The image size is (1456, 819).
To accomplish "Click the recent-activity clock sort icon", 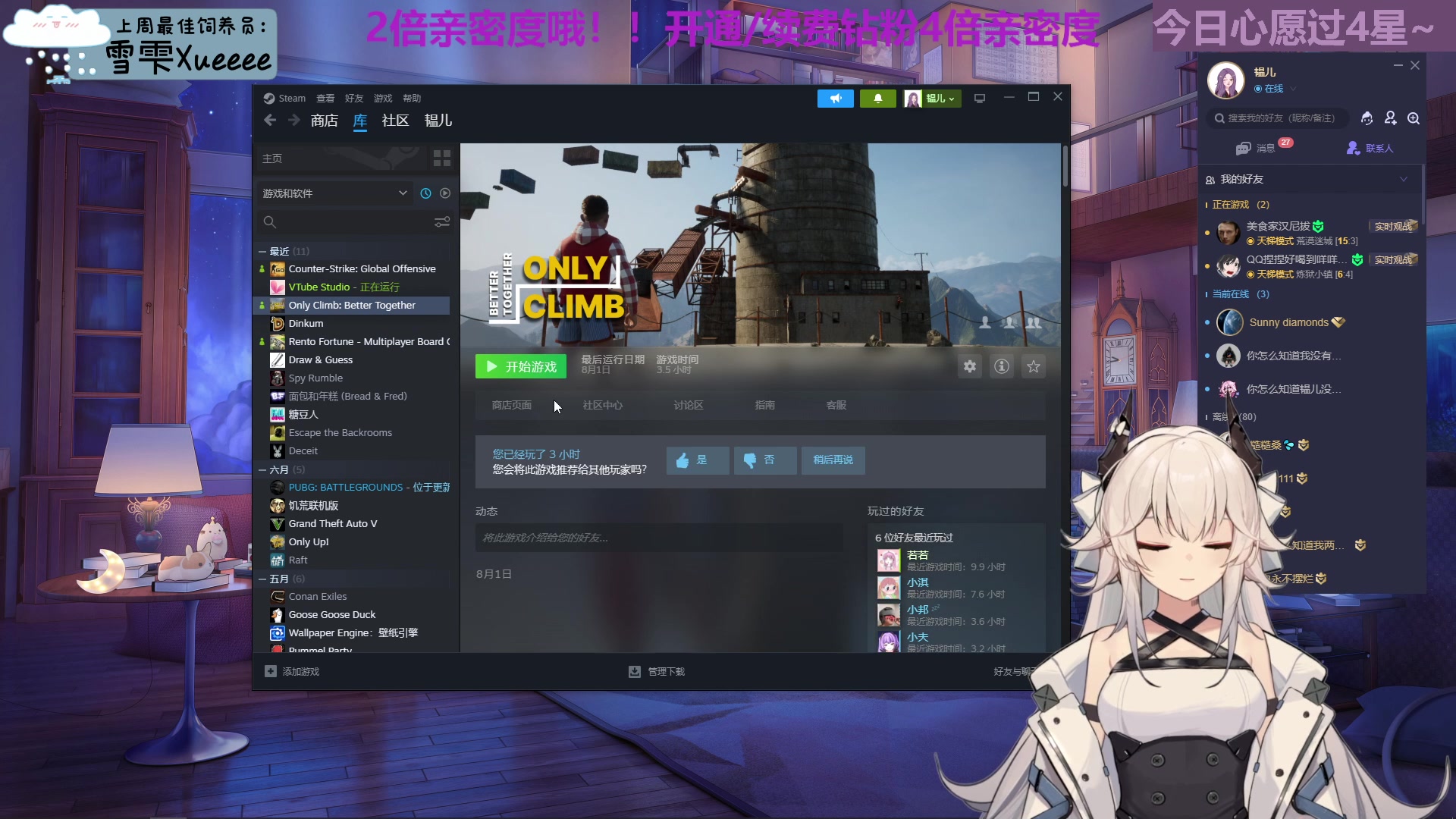I will 425,193.
